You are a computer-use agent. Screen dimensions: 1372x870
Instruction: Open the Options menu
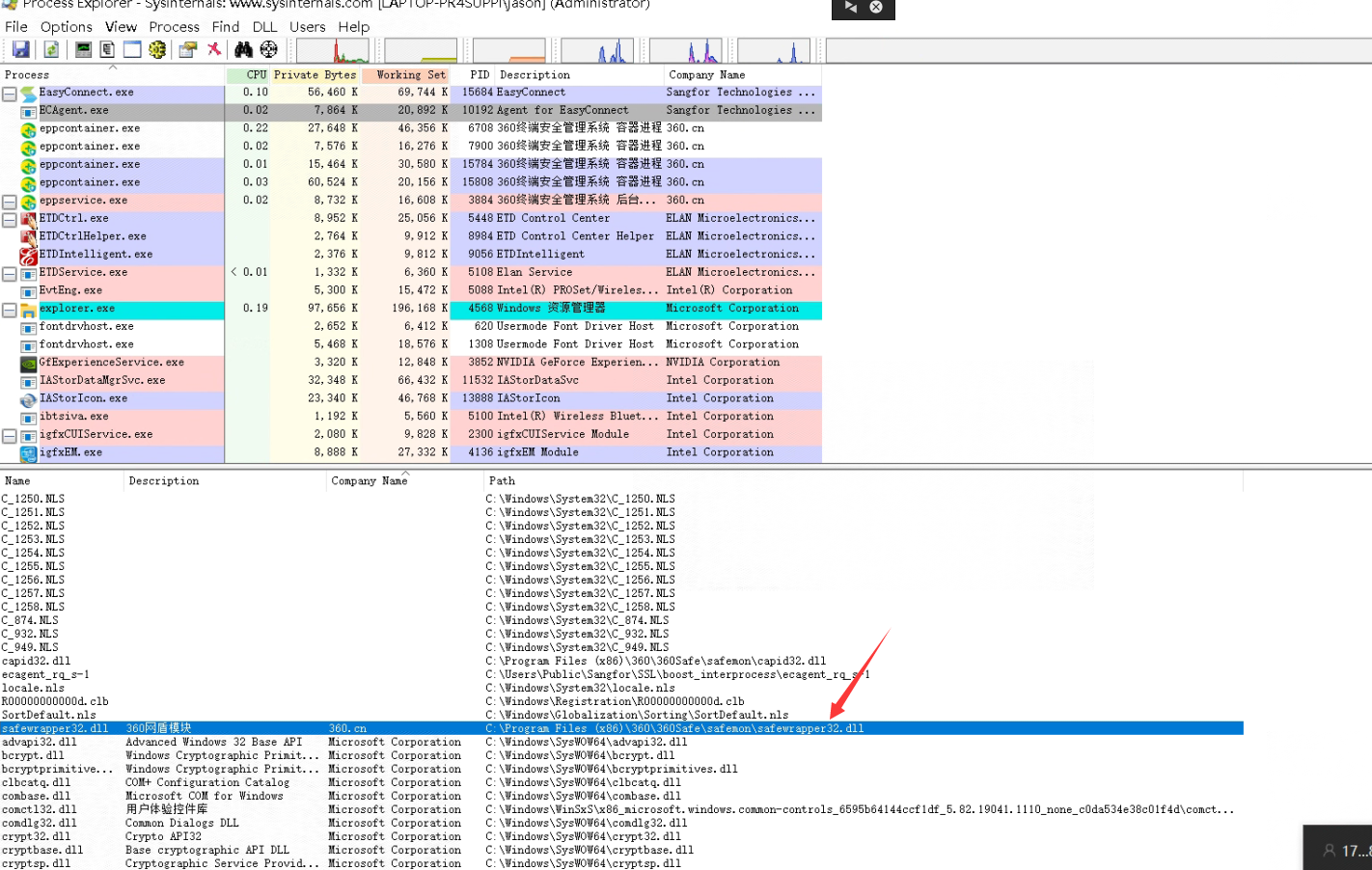coord(66,27)
